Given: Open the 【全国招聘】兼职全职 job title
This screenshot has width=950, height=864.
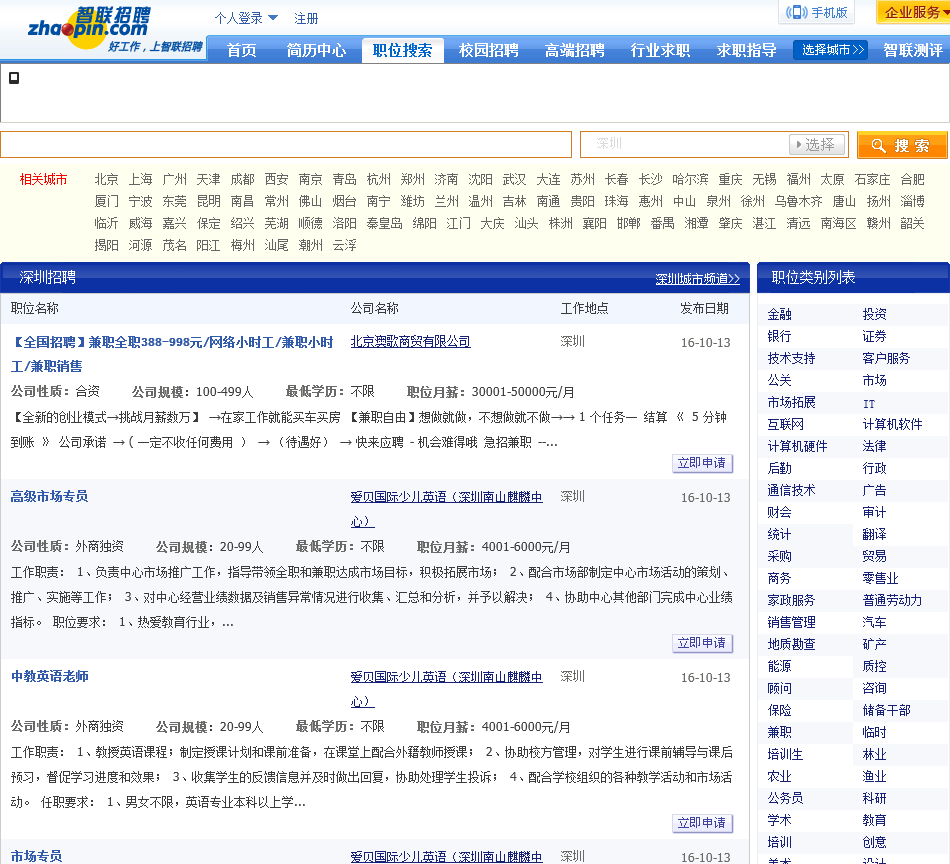Looking at the screenshot, I should [x=172, y=354].
